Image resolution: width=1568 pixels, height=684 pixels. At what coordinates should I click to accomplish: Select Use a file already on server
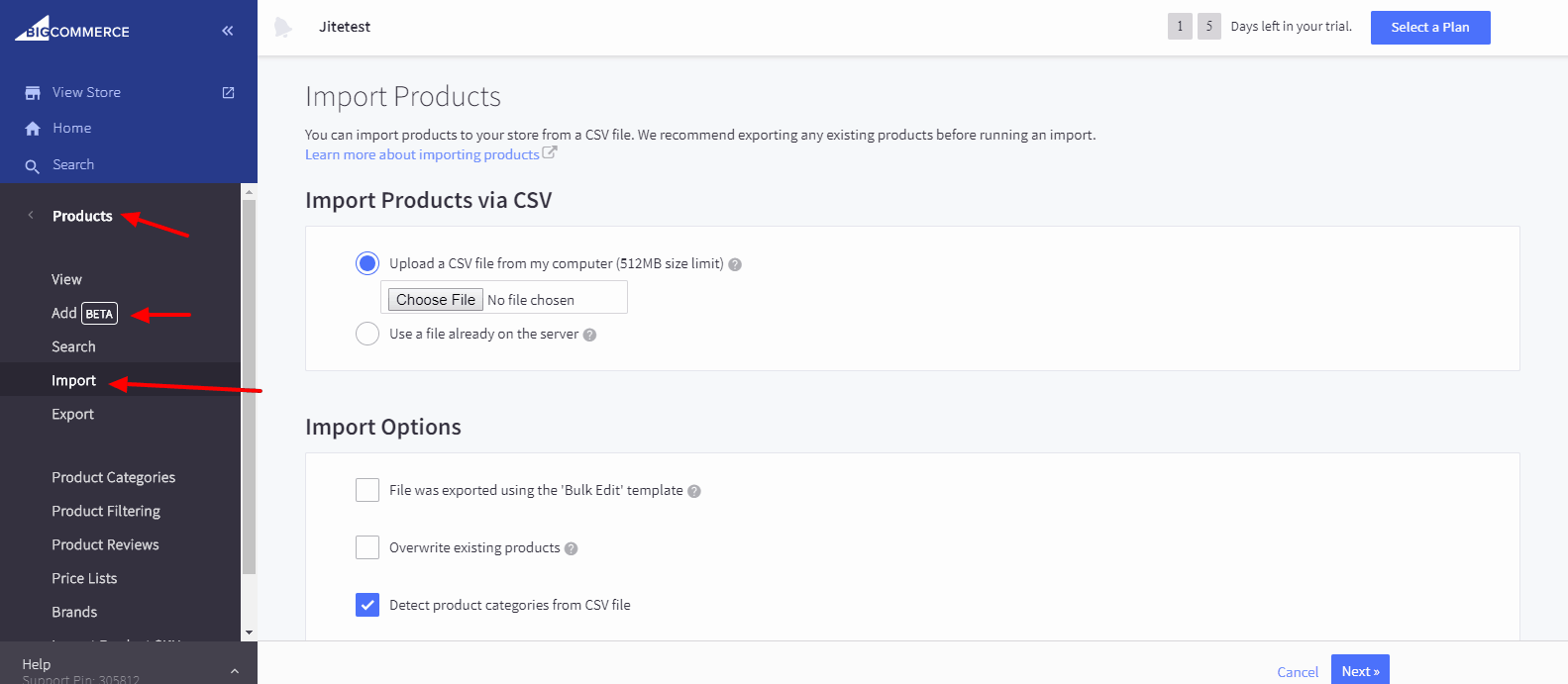[367, 334]
